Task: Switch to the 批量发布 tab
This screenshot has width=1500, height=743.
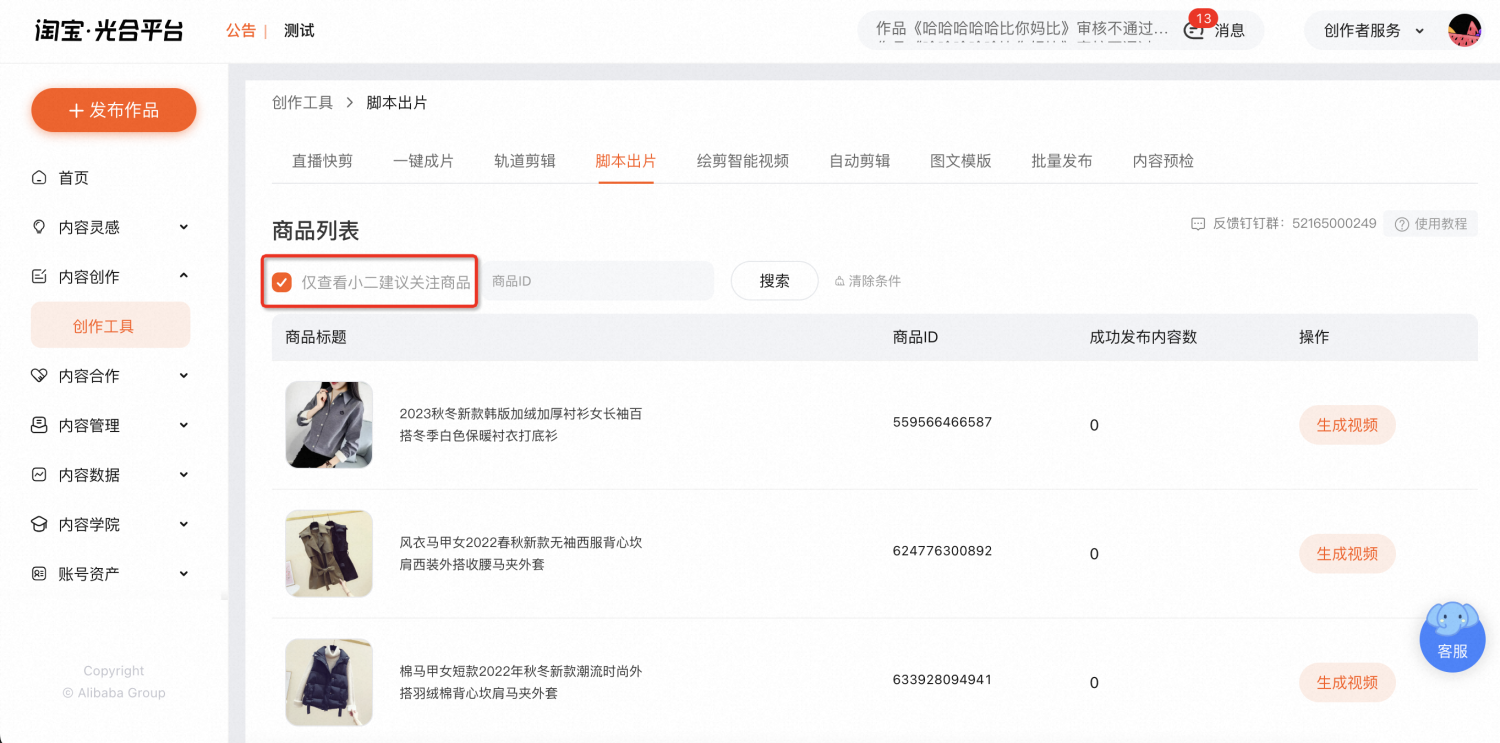Action: point(1061,161)
